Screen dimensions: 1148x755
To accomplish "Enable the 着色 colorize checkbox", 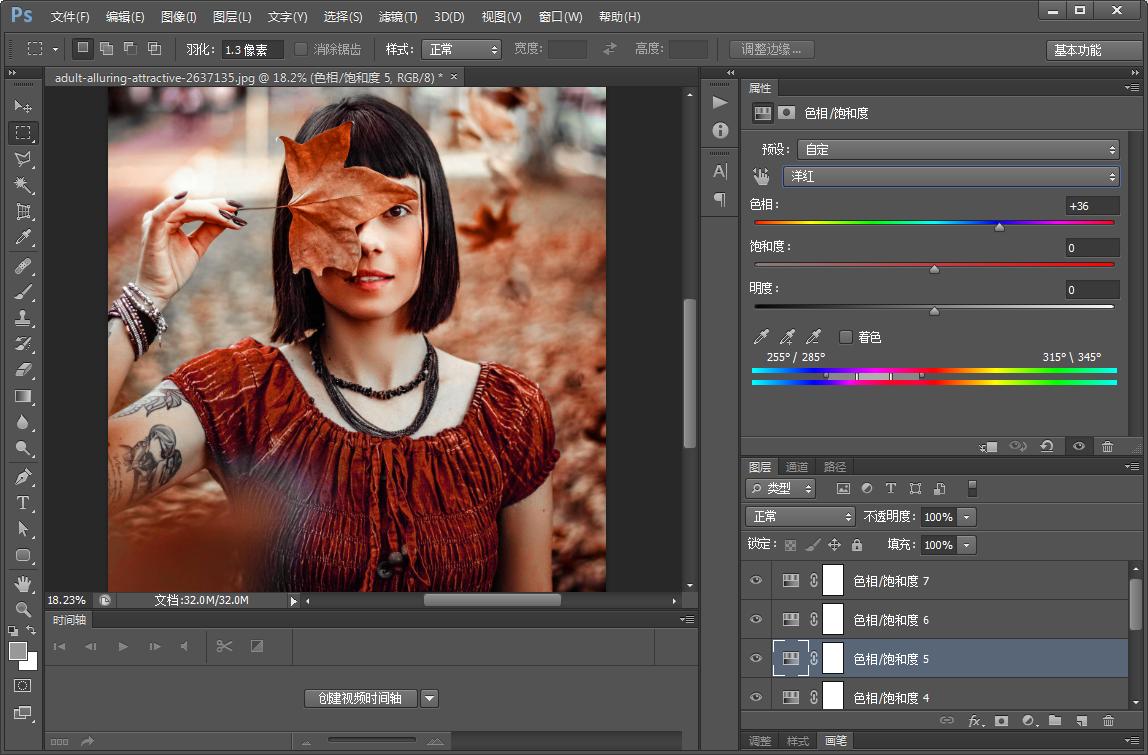I will point(846,337).
